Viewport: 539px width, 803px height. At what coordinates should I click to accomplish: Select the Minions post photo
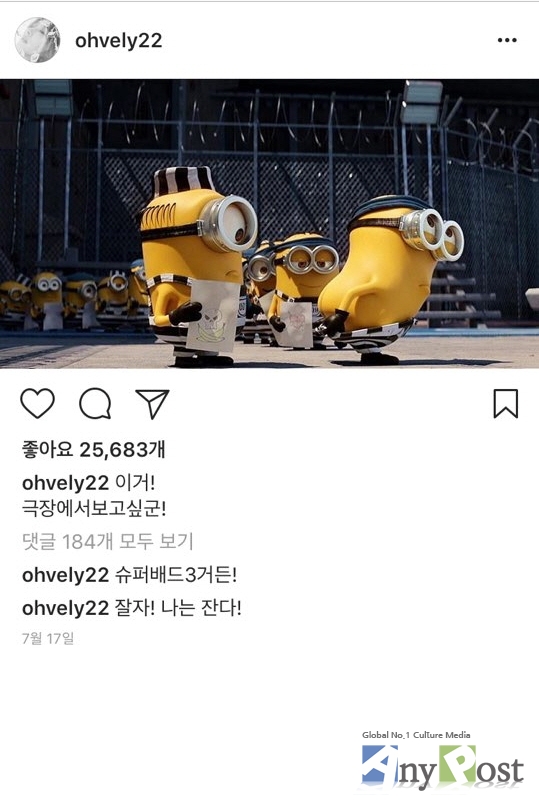pyautogui.click(x=270, y=223)
